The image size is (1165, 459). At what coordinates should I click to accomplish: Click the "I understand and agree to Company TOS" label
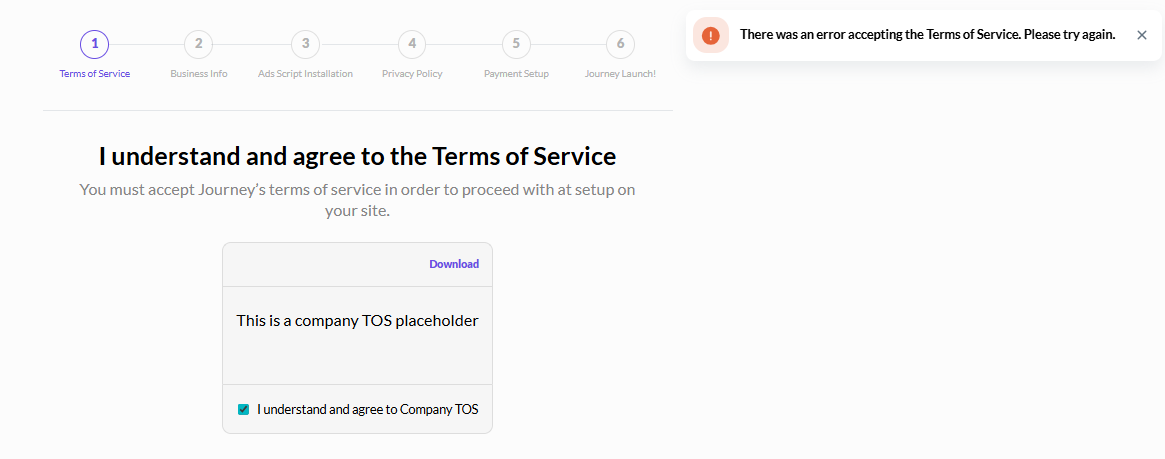tap(367, 409)
